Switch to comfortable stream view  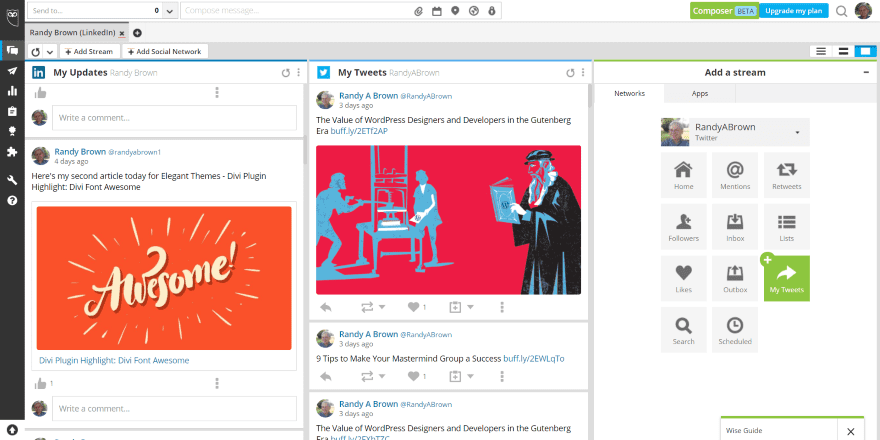[x=865, y=51]
